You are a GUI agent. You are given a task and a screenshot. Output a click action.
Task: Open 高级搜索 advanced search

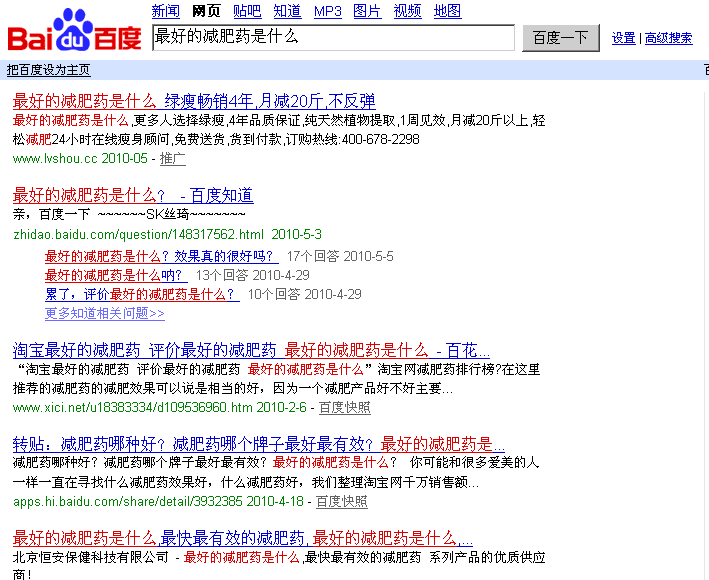coord(668,38)
